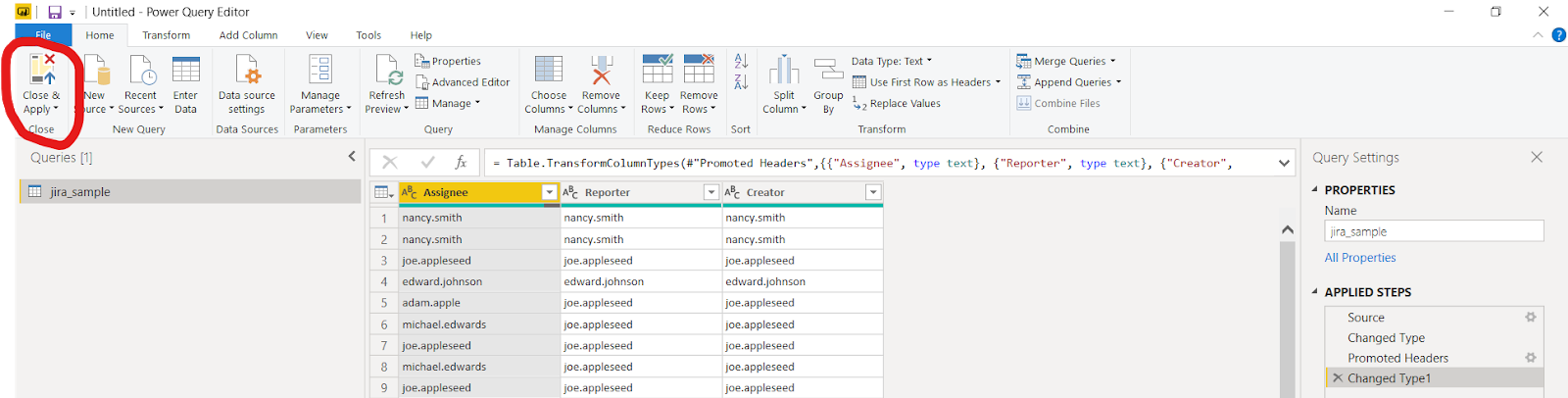
Task: Click the Refresh Preview icon
Action: pos(387,71)
